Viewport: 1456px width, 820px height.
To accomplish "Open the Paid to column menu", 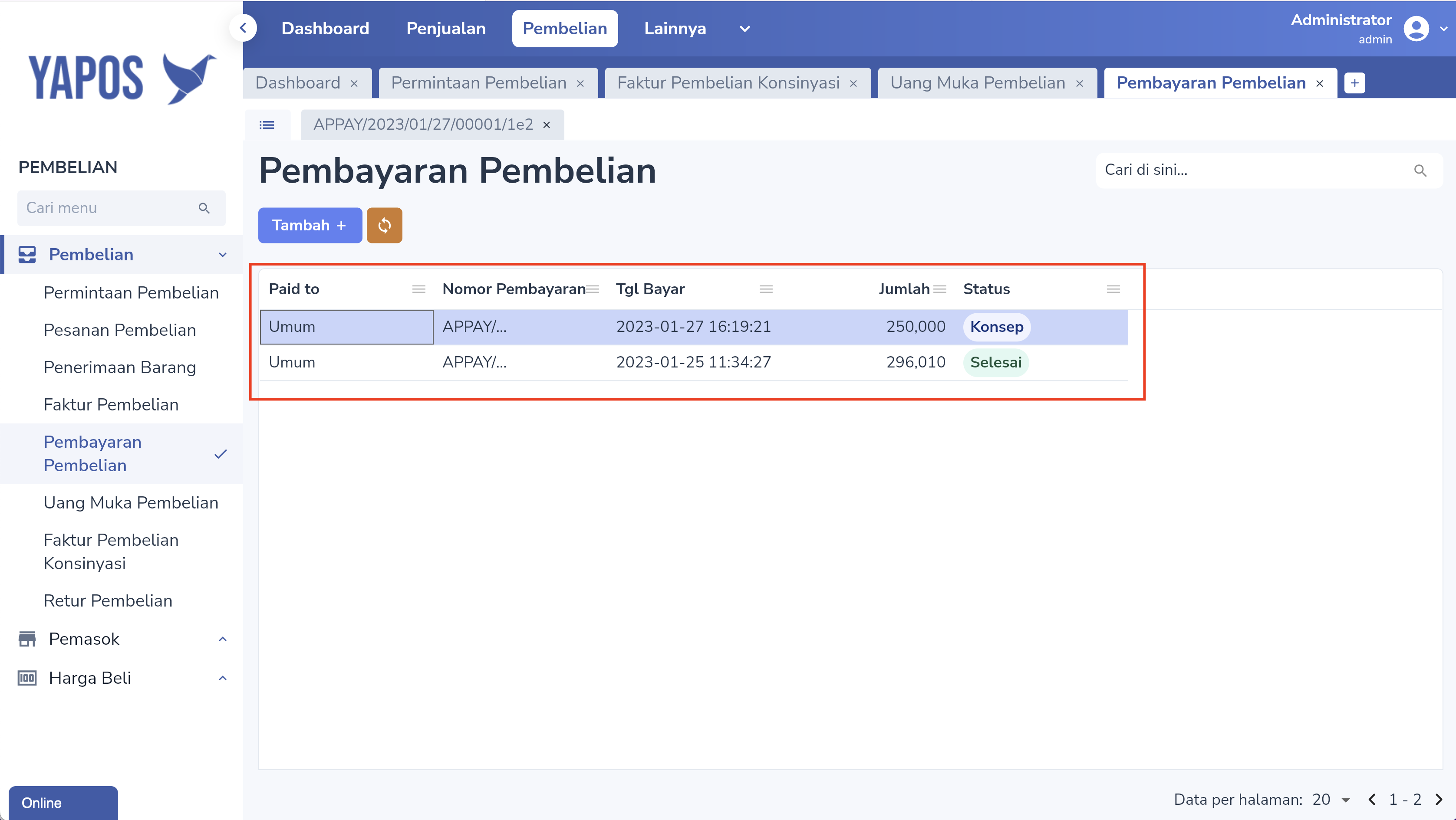I will coord(419,289).
